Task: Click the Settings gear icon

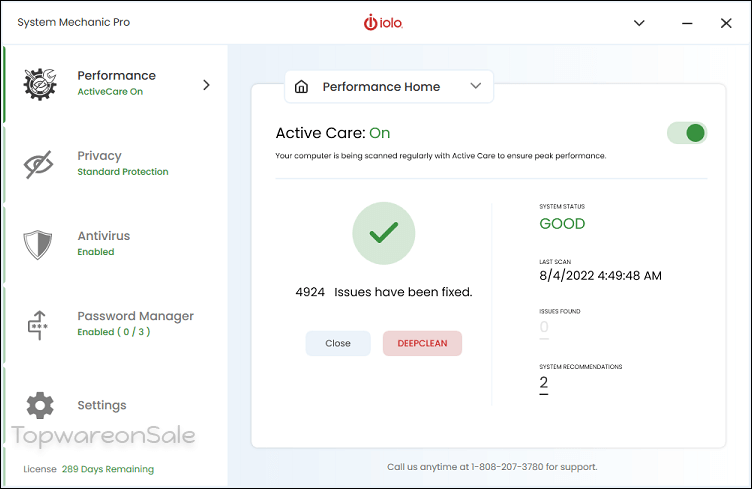Action: [x=40, y=406]
